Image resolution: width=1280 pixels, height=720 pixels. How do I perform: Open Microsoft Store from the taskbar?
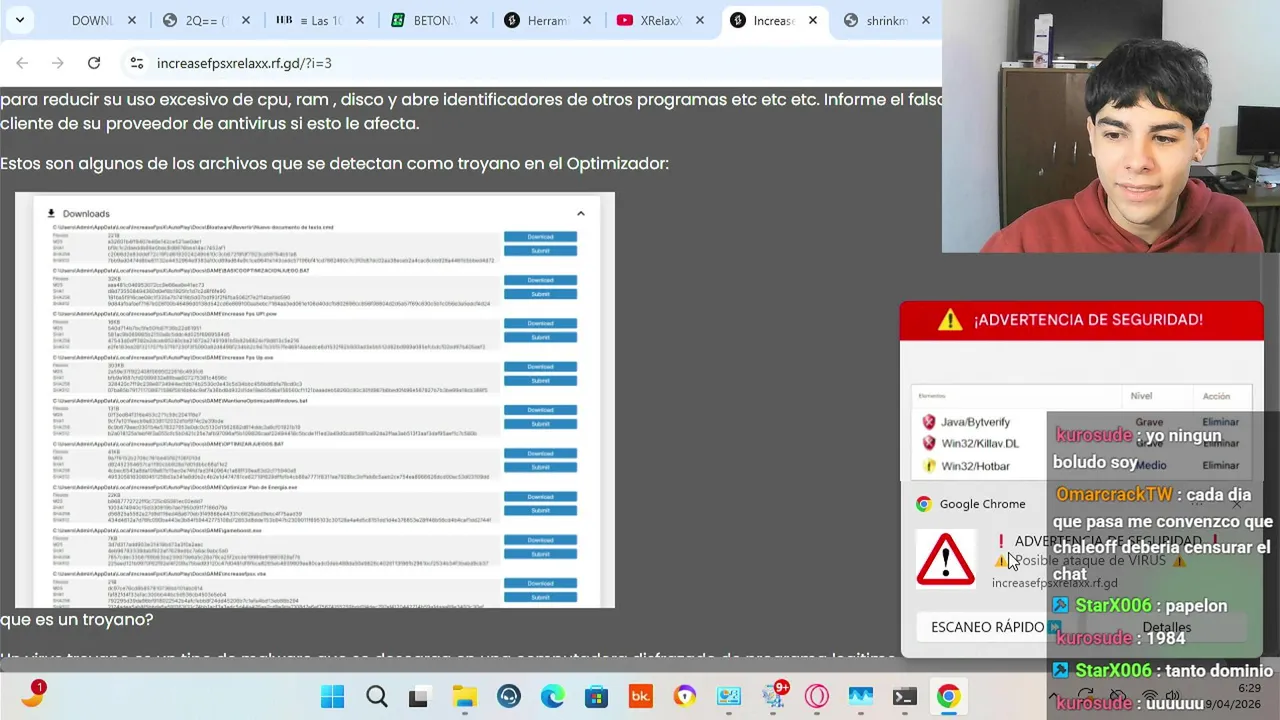597,696
